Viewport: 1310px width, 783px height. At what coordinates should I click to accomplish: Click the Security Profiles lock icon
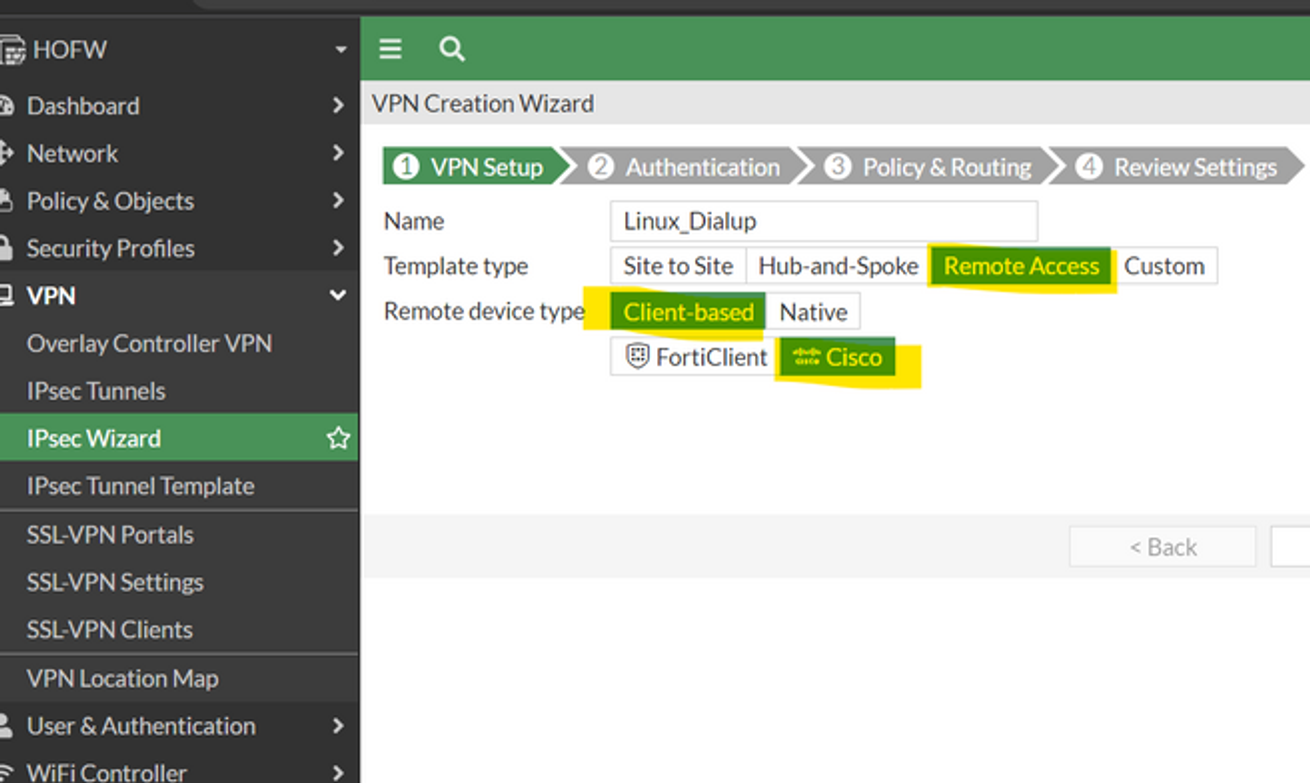pyautogui.click(x=6, y=248)
